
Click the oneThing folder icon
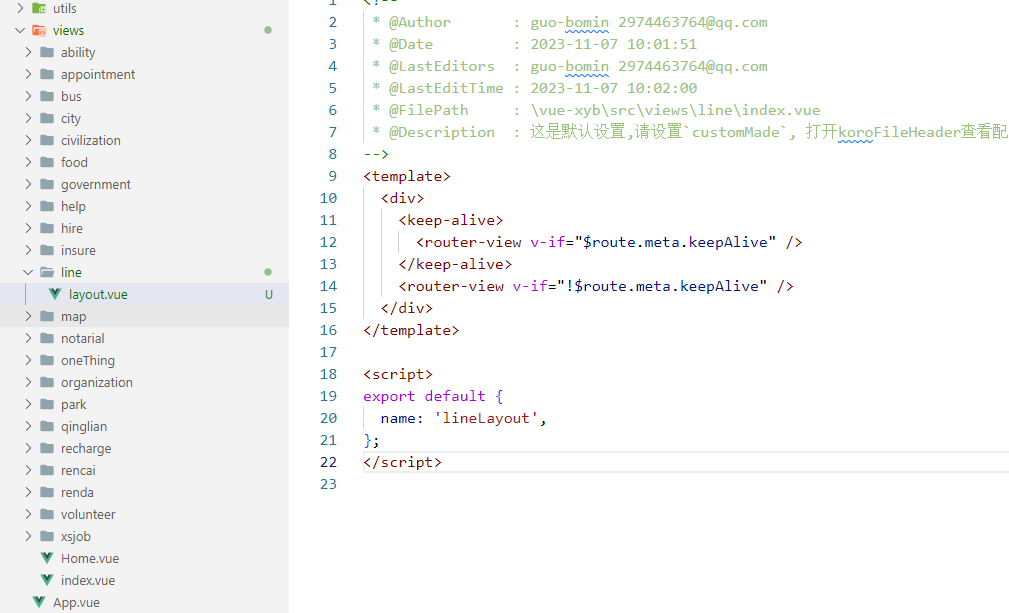pyautogui.click(x=47, y=360)
